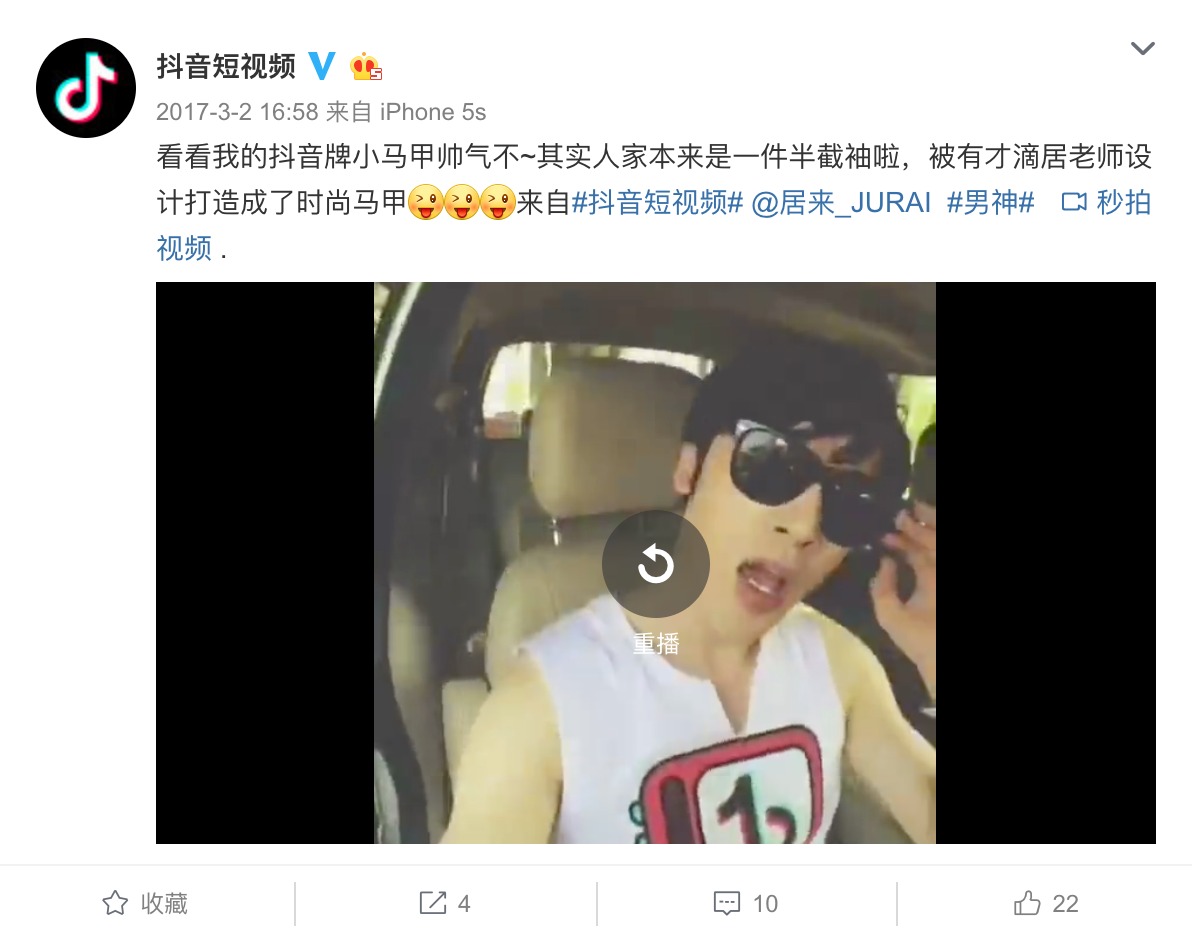Click the video camera icon before 秒拍

[x=1073, y=202]
